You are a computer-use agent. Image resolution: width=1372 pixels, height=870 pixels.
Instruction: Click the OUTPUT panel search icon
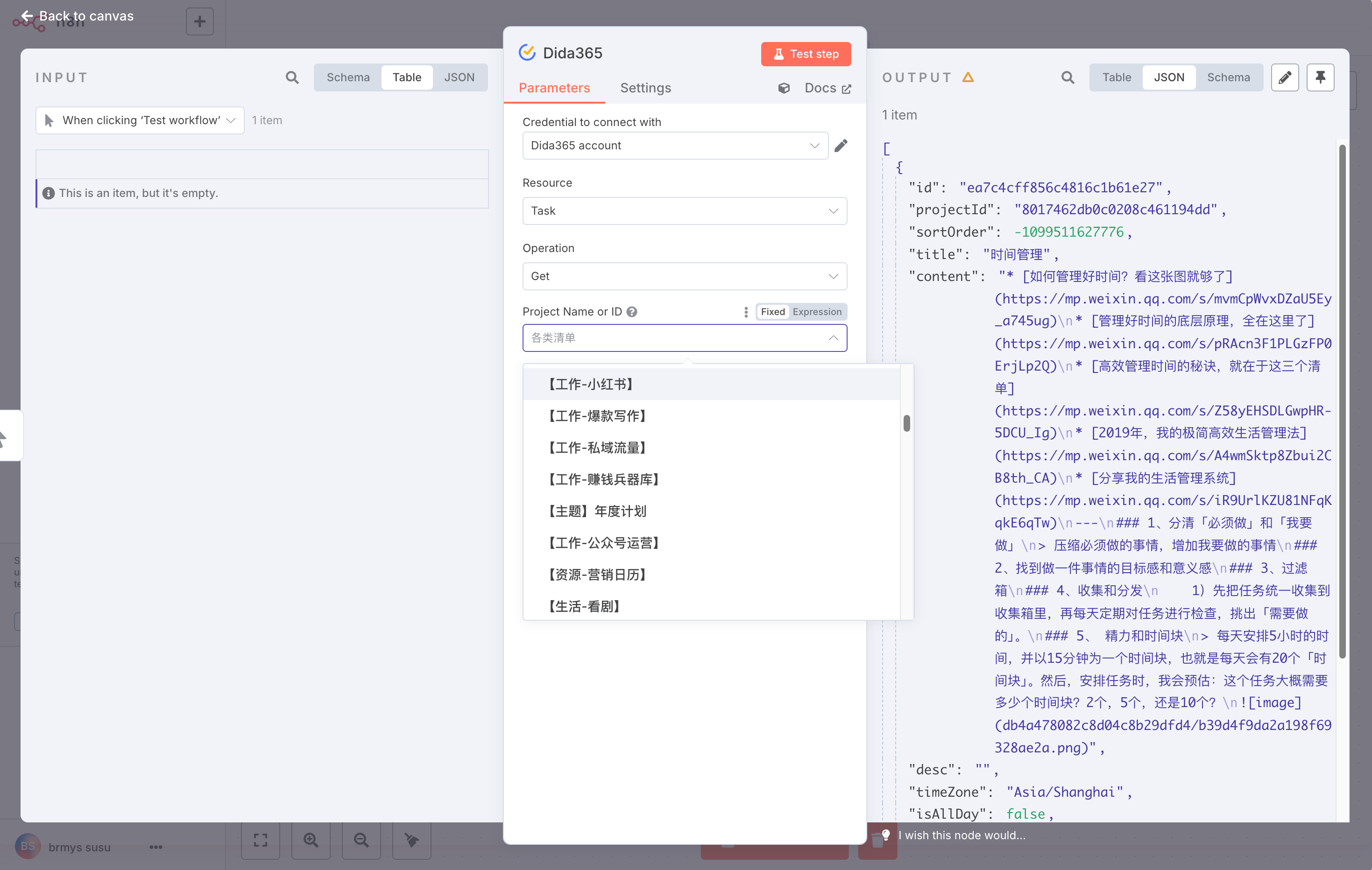coord(1067,77)
